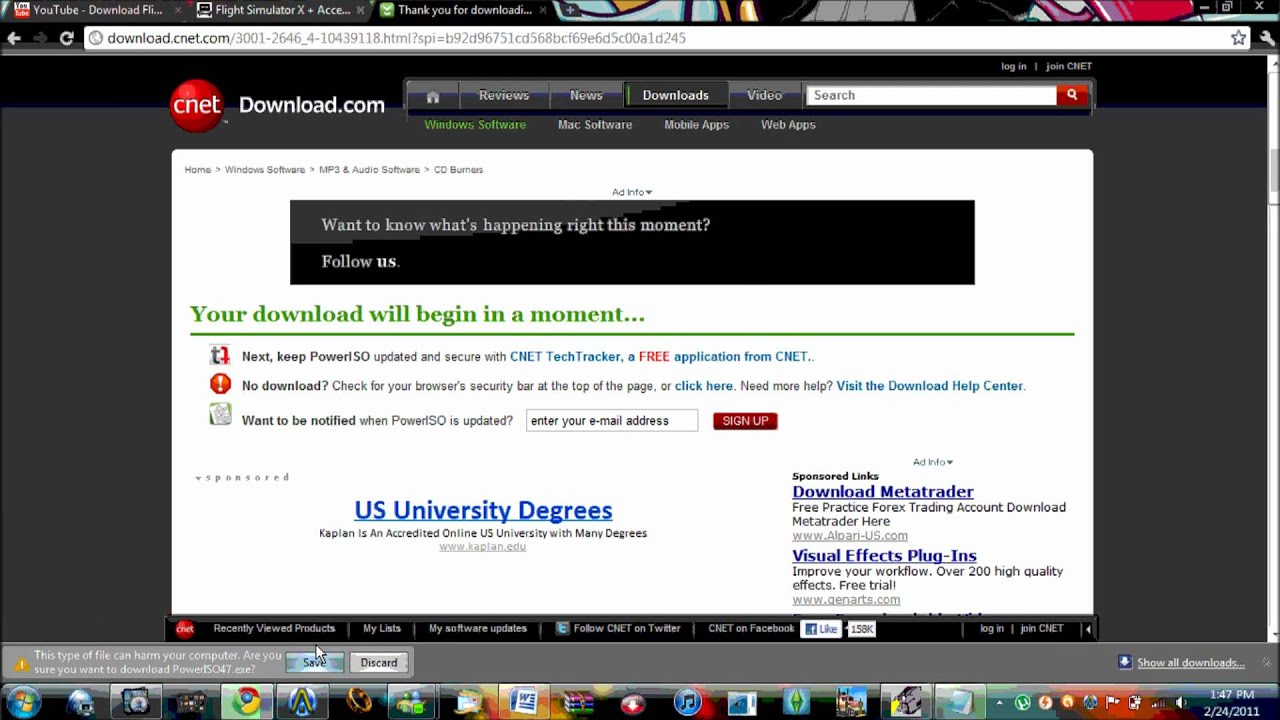1280x720 pixels.
Task: Click the CNET search input field
Action: pos(931,95)
